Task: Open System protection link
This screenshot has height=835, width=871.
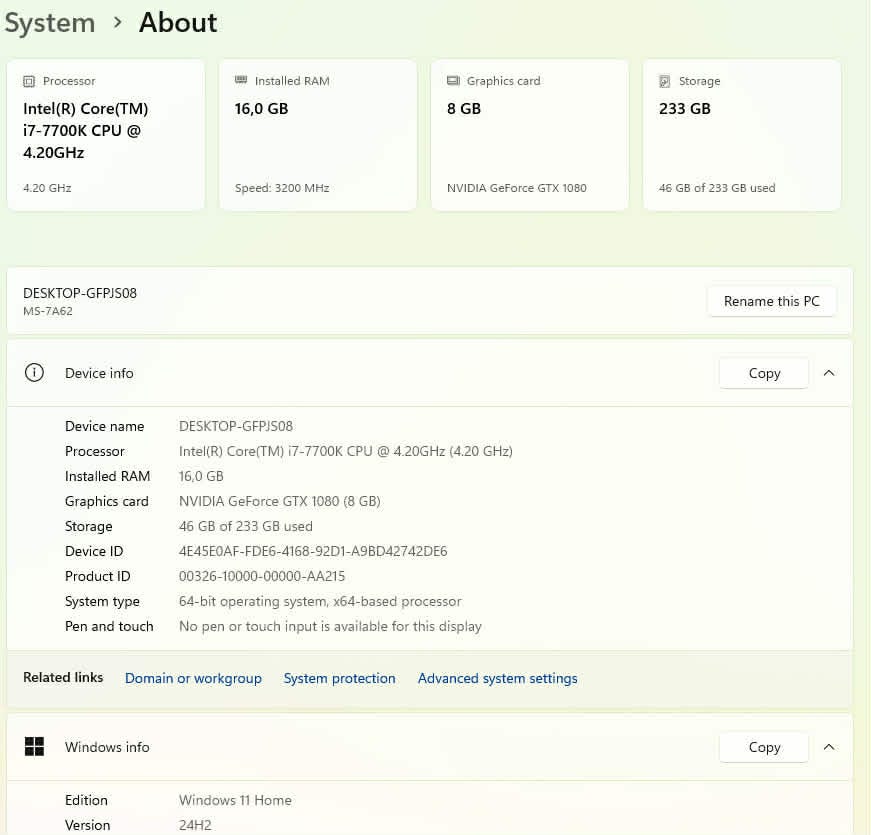Action: 339,678
